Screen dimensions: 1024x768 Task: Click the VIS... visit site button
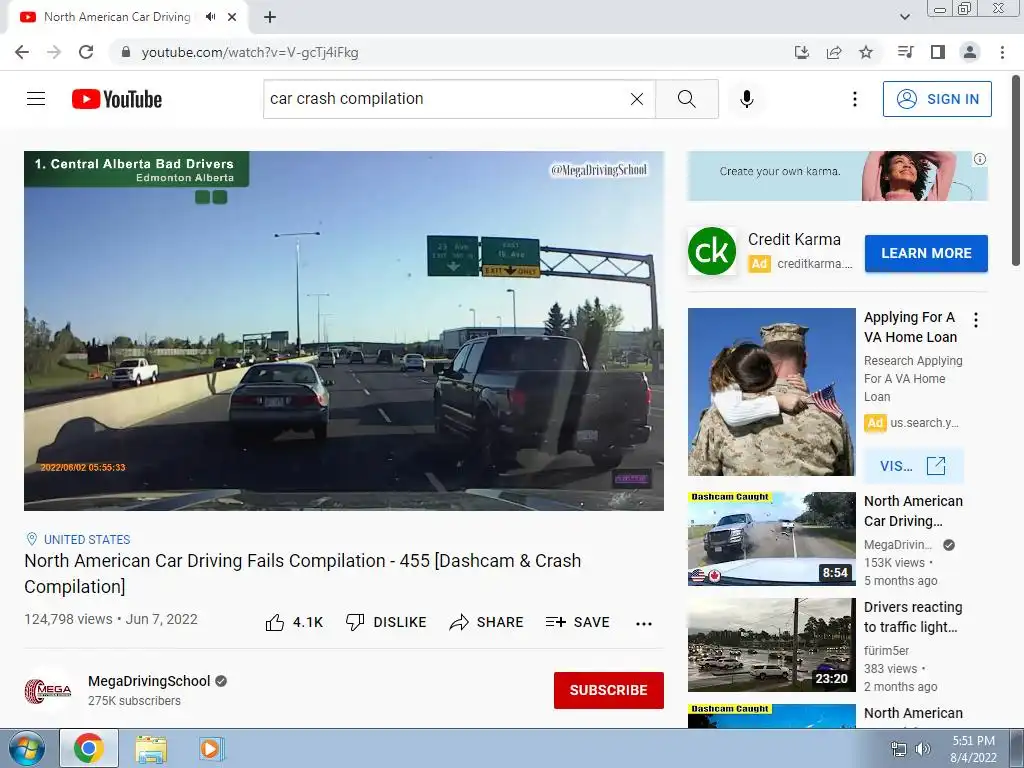click(913, 466)
